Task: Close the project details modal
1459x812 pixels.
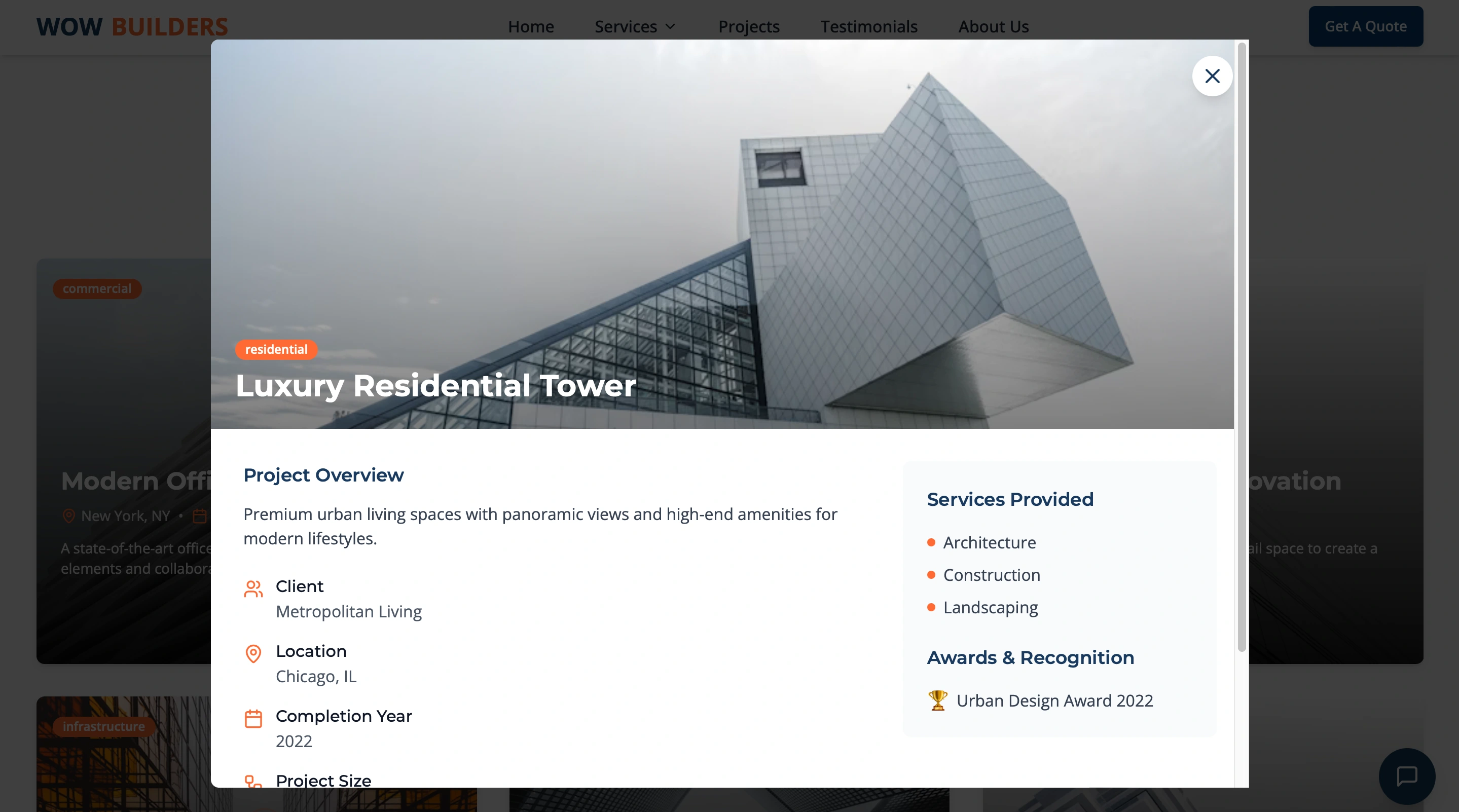Action: pos(1212,76)
